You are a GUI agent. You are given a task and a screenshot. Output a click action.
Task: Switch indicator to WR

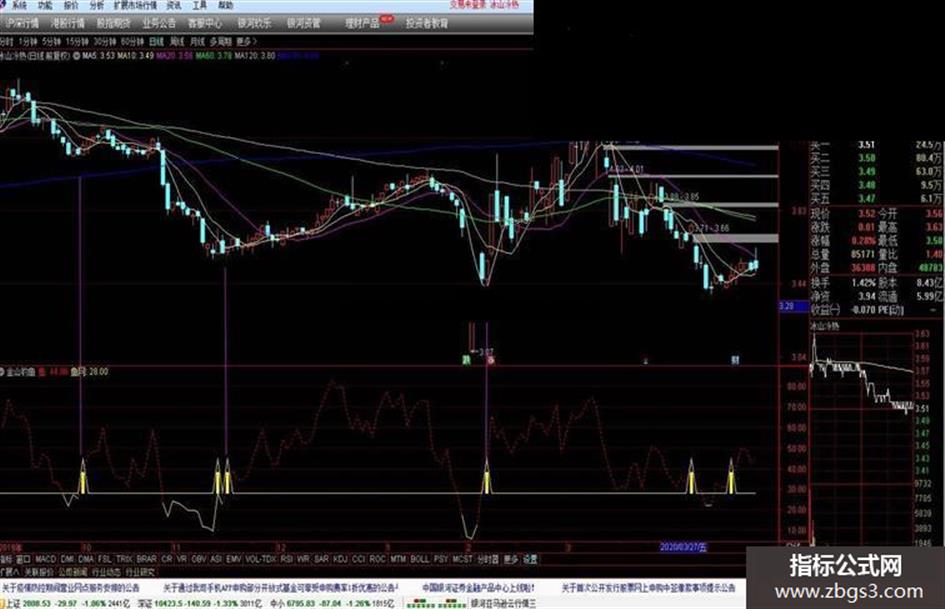304,560
